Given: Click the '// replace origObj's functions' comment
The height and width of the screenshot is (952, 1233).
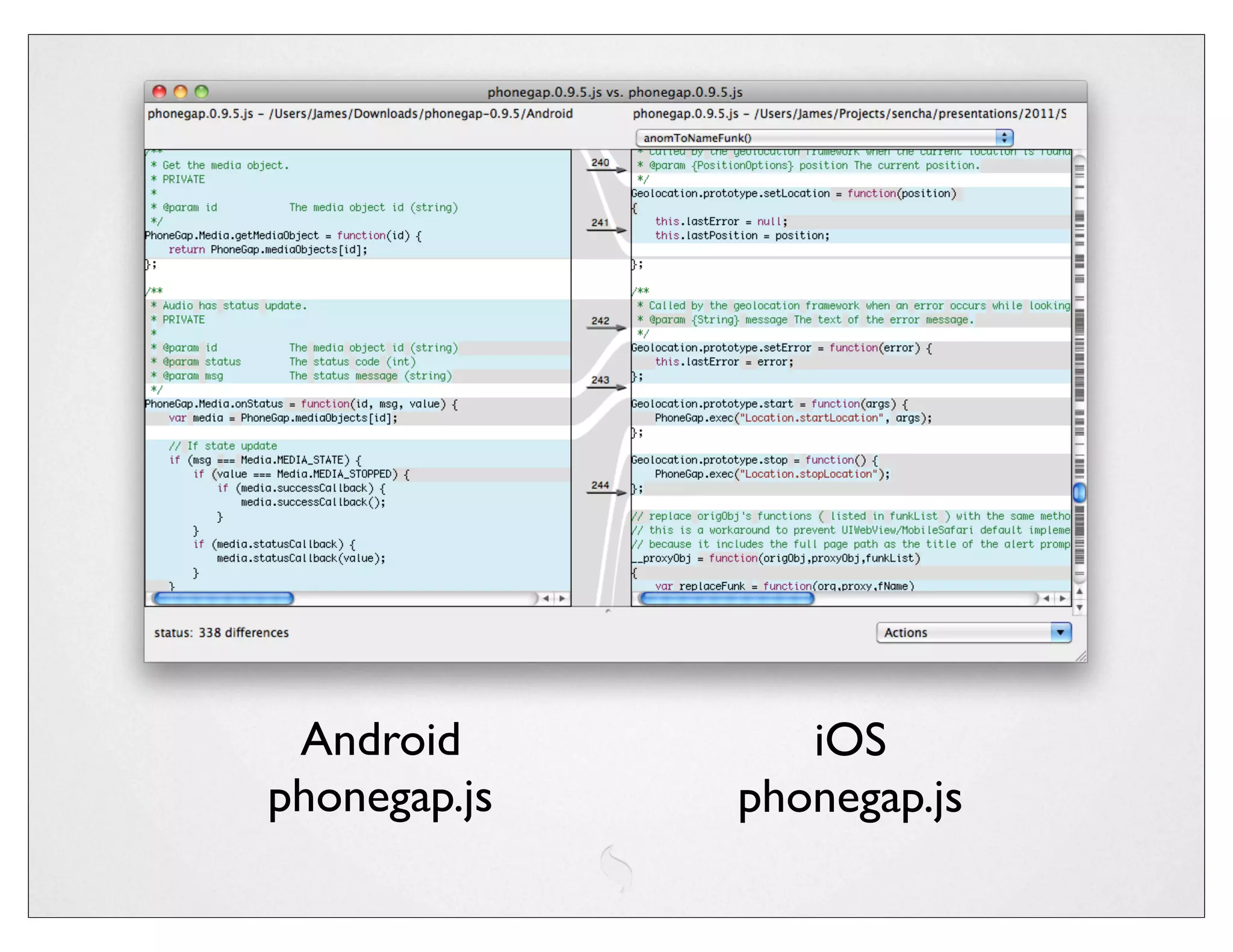Looking at the screenshot, I should click(x=851, y=516).
